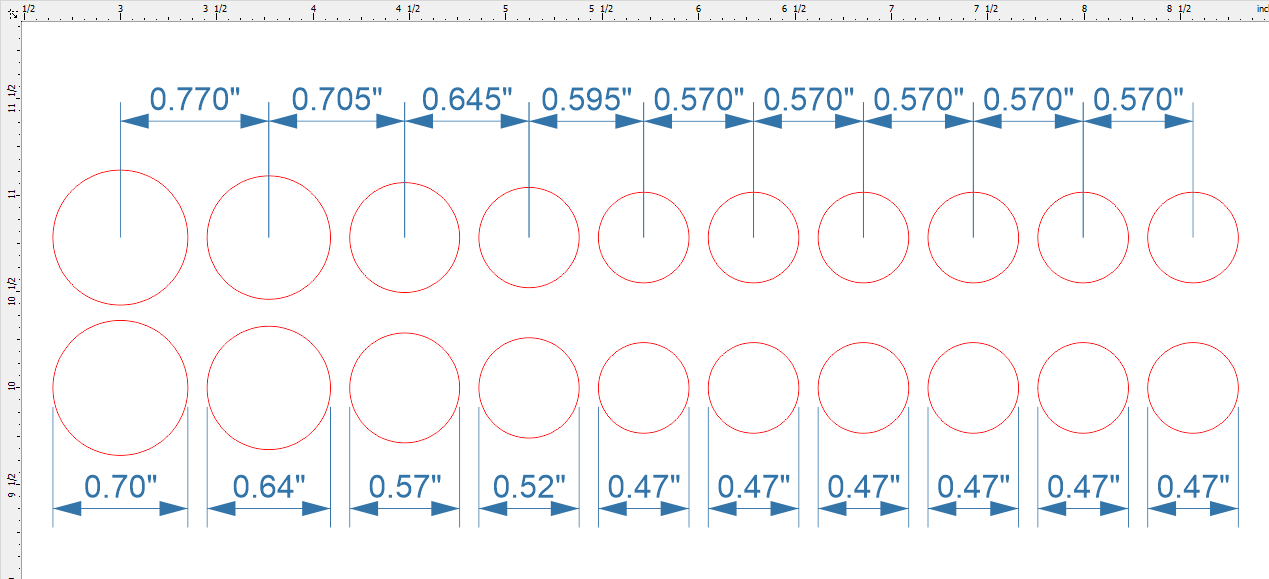1269x579 pixels.
Task: Select the largest red circle in the top row
Action: pos(120,237)
